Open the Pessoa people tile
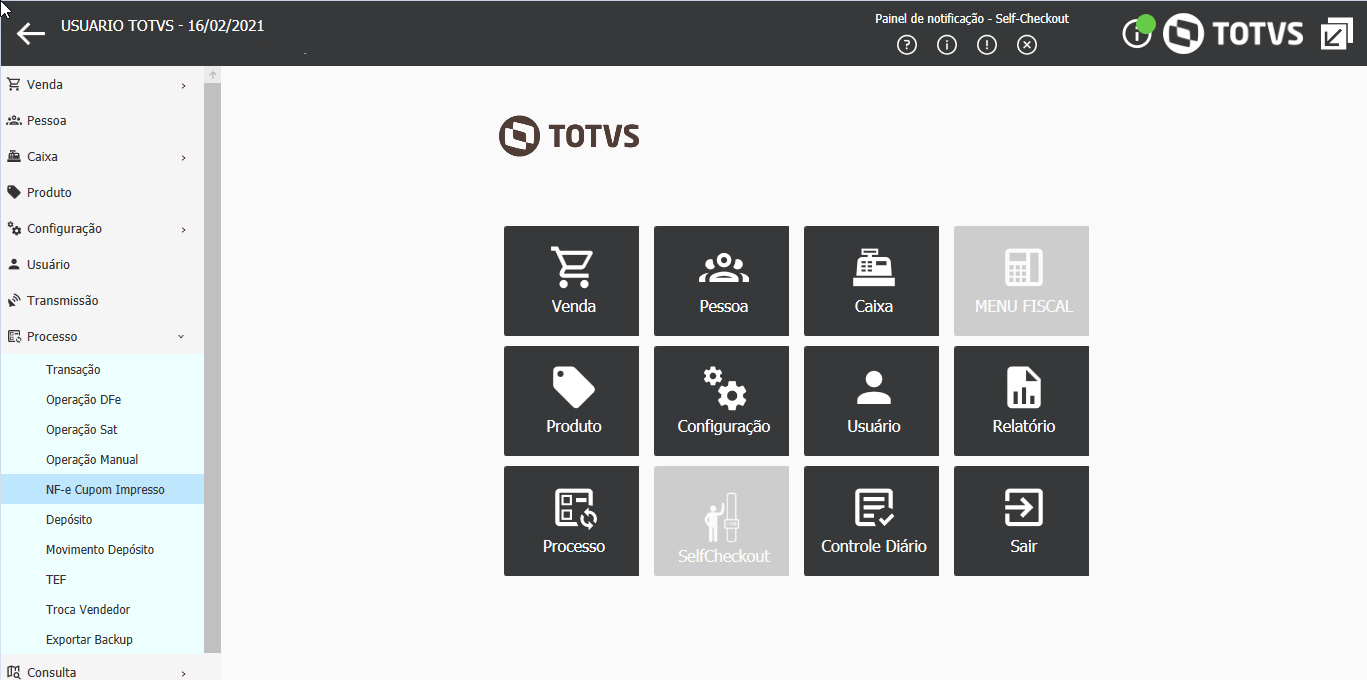Image resolution: width=1367 pixels, height=680 pixels. [x=721, y=281]
